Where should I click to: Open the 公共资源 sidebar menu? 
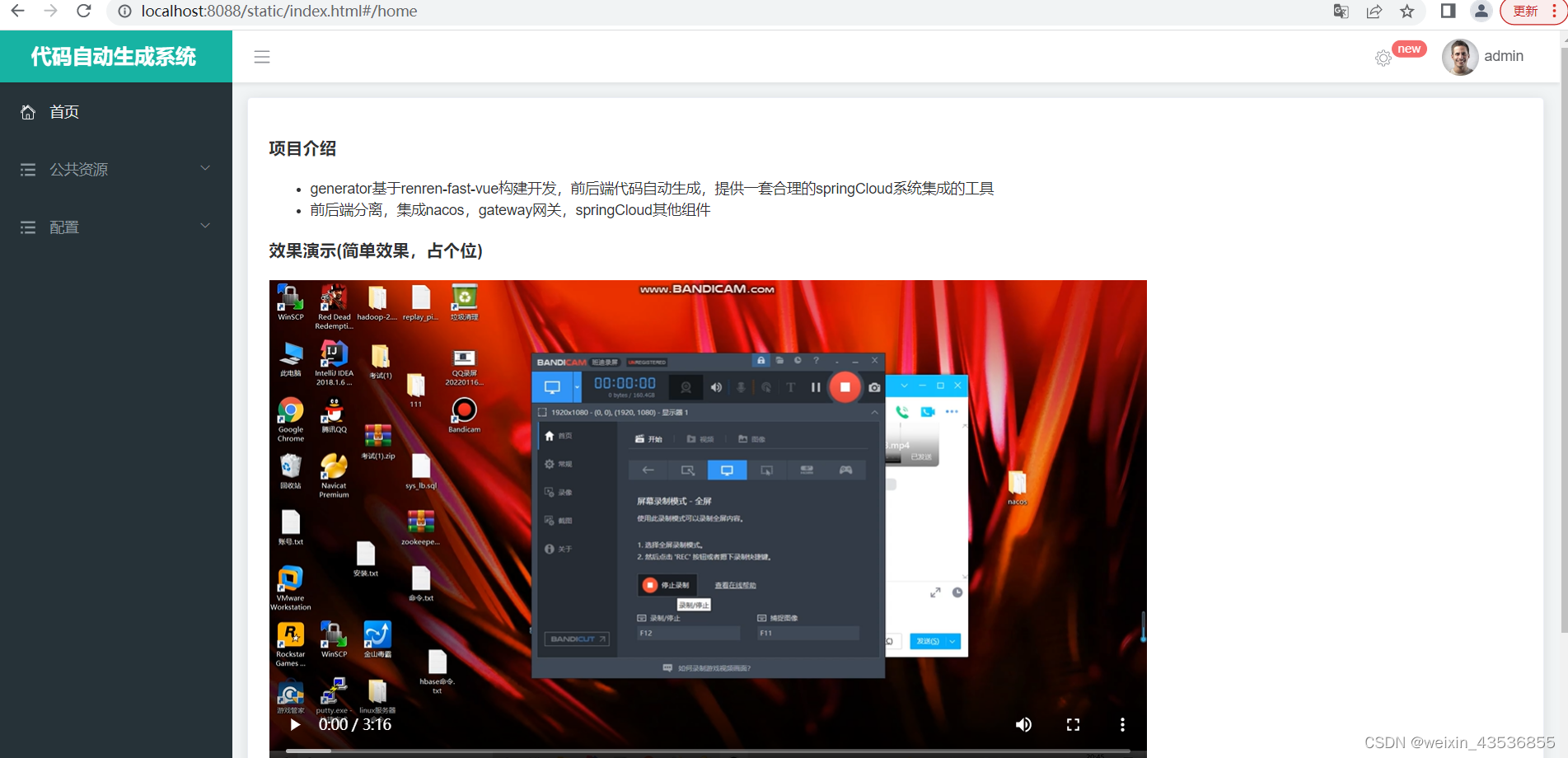116,170
